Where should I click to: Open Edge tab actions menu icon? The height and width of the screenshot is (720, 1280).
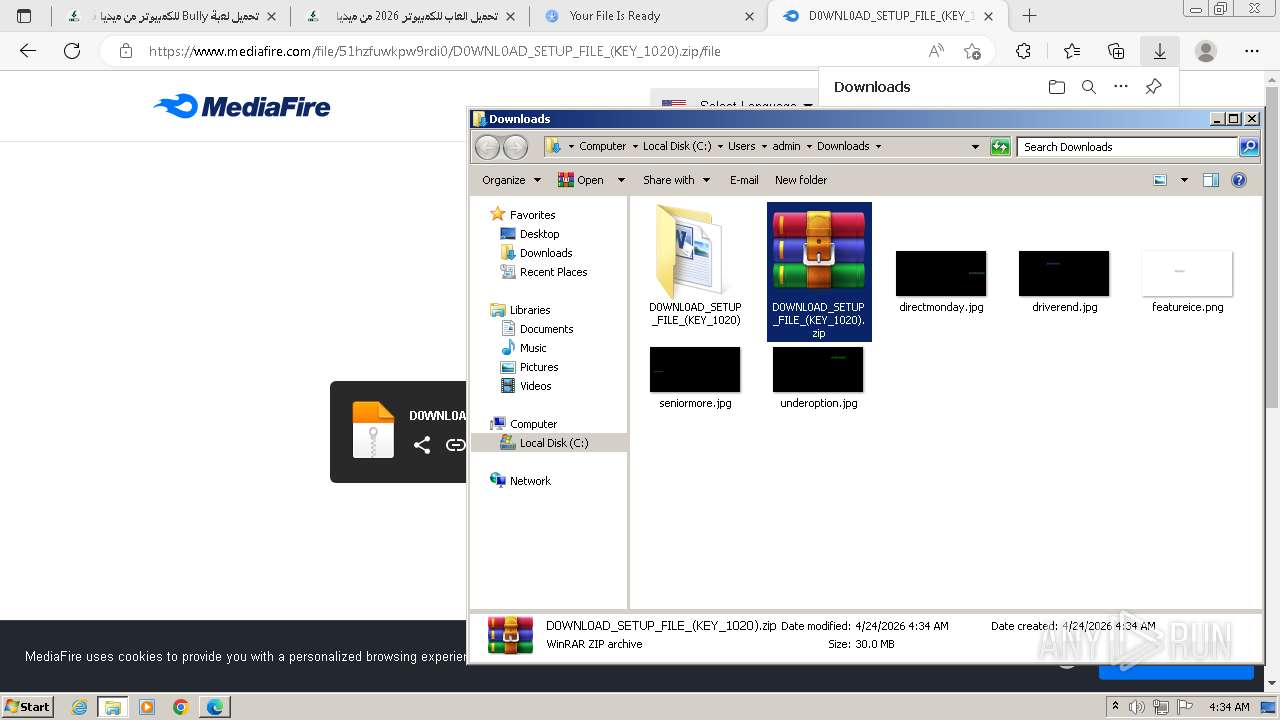point(24,16)
